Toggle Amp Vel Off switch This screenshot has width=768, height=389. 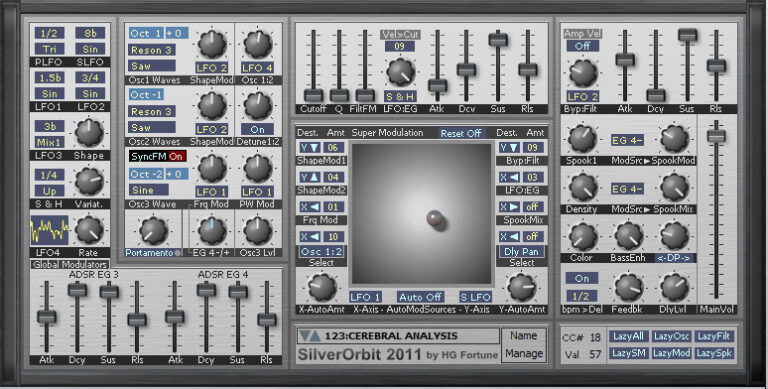tap(583, 46)
